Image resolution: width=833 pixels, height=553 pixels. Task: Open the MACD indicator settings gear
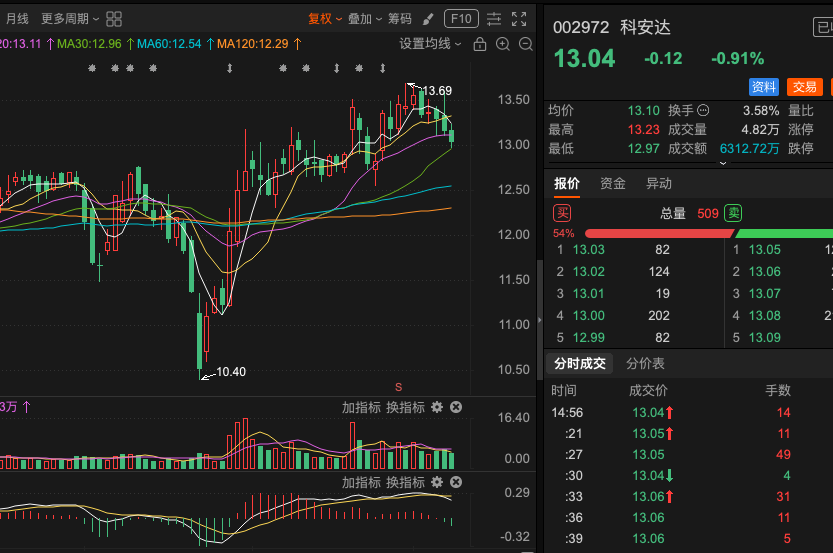437,482
